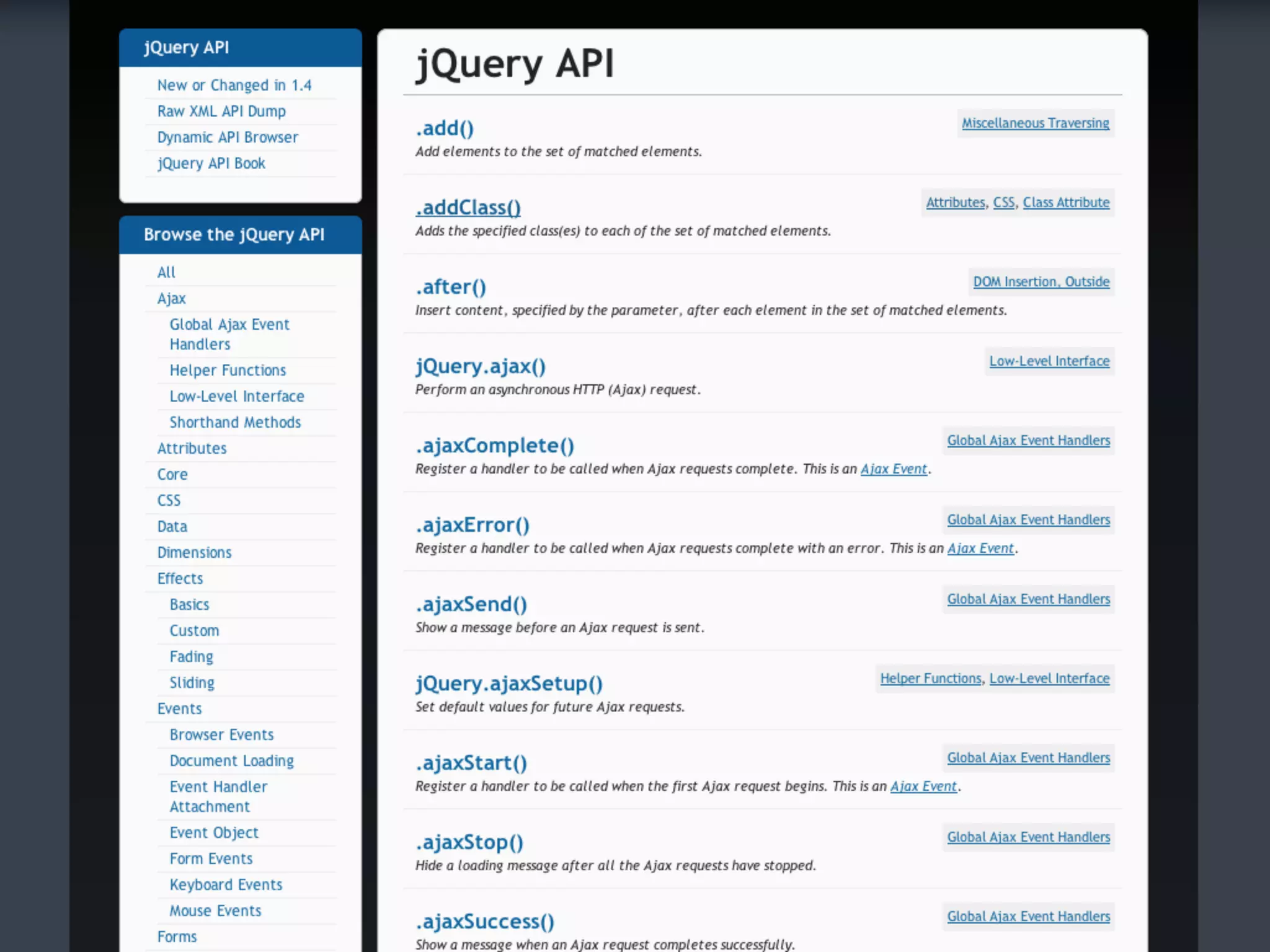The height and width of the screenshot is (952, 1270).
Task: Click the Miscellaneous Traversing category tag
Action: (1035, 123)
